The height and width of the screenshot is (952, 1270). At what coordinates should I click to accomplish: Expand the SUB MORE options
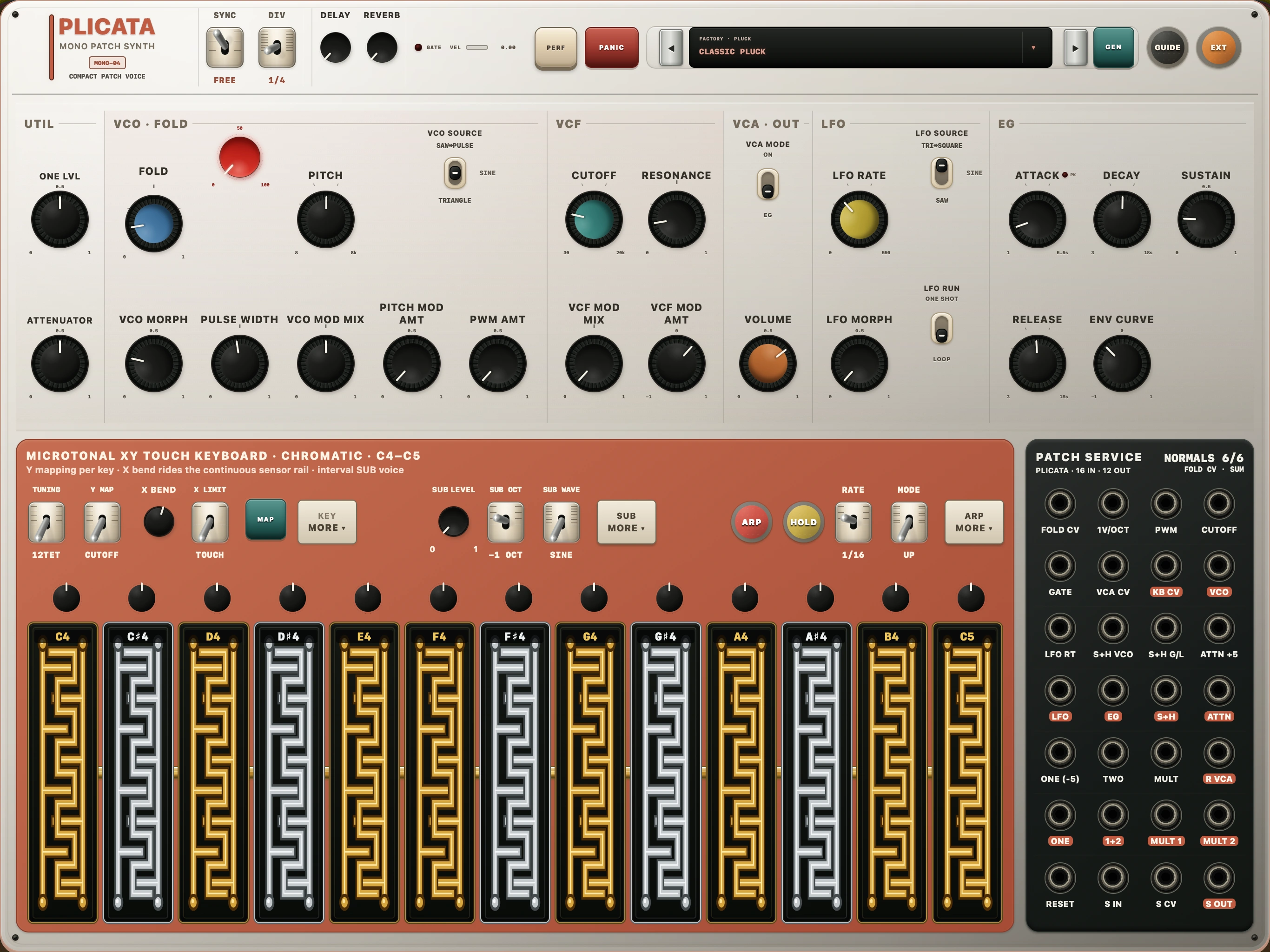(626, 522)
